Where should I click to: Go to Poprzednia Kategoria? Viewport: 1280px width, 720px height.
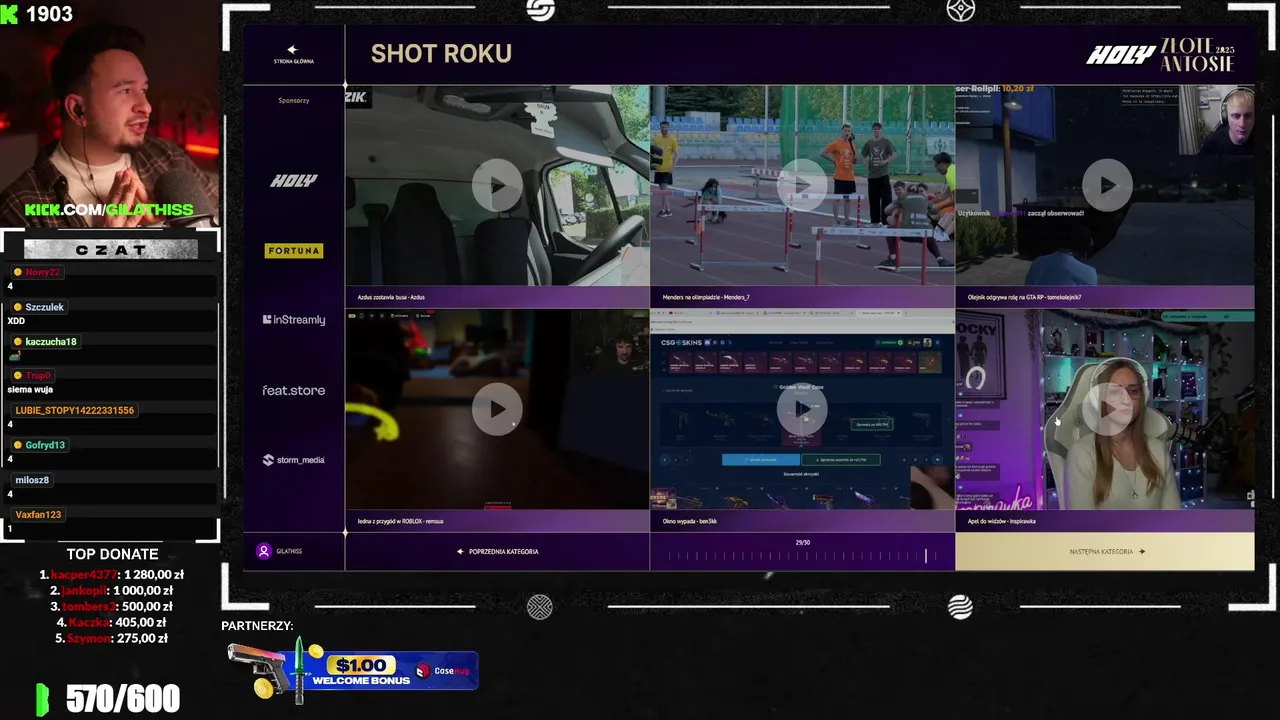click(498, 551)
